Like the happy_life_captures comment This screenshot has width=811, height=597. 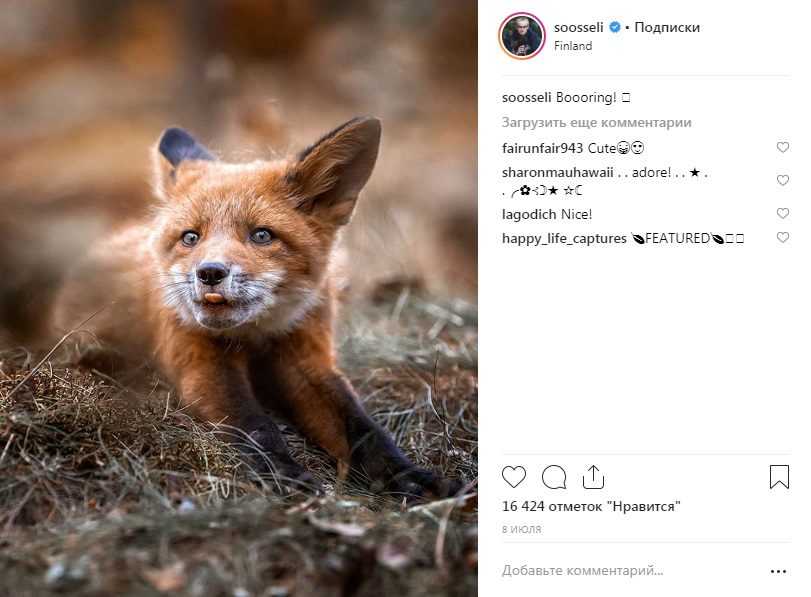tap(783, 238)
